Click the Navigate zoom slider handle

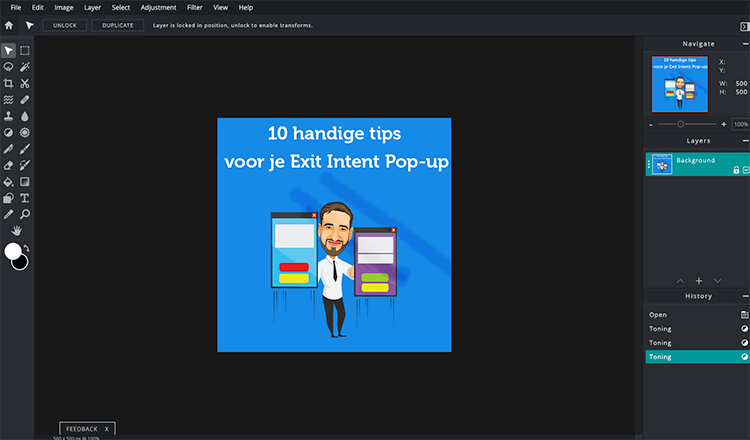pyautogui.click(x=681, y=124)
